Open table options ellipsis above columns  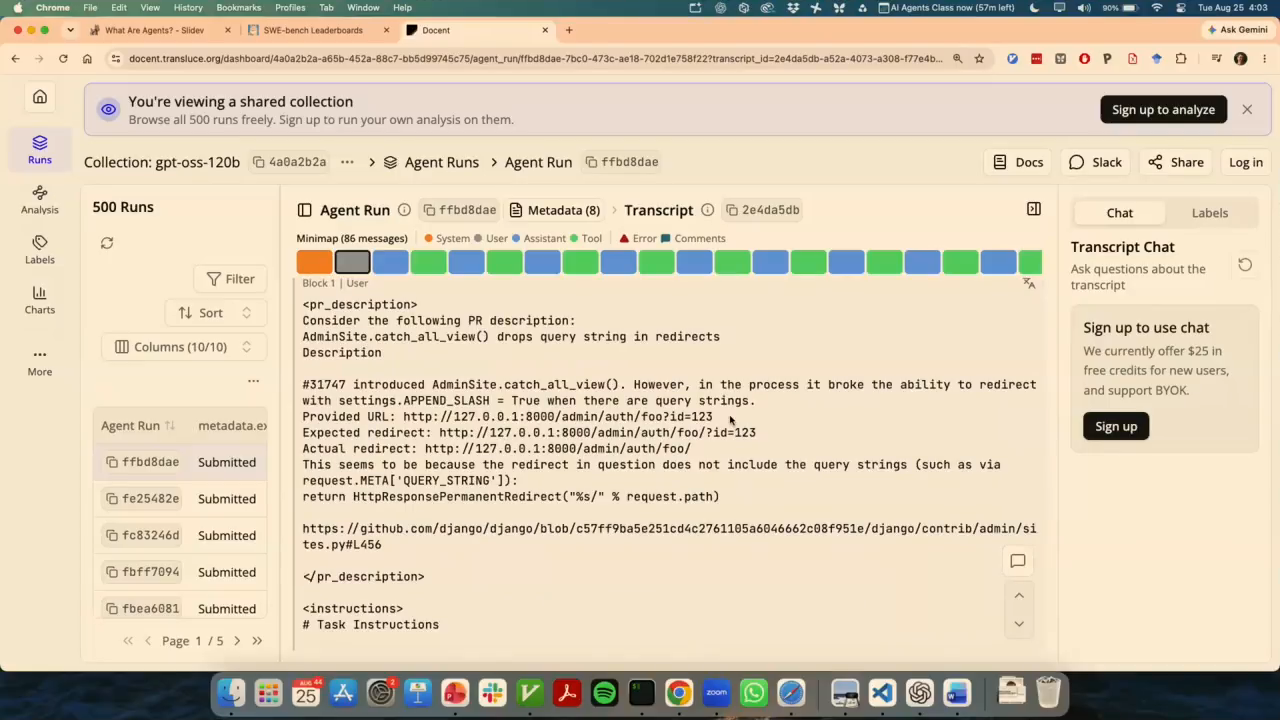click(x=253, y=381)
